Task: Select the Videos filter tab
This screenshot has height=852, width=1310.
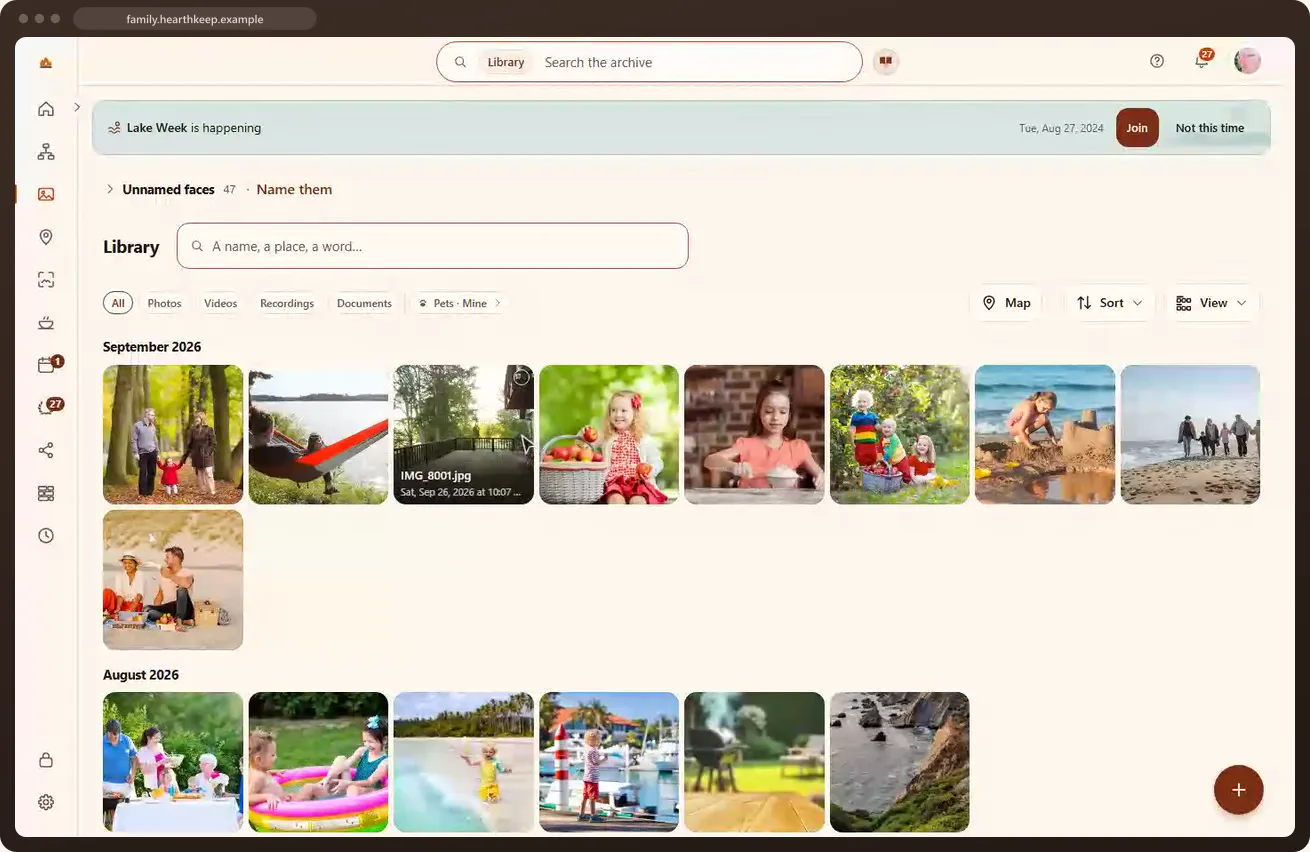Action: point(220,303)
